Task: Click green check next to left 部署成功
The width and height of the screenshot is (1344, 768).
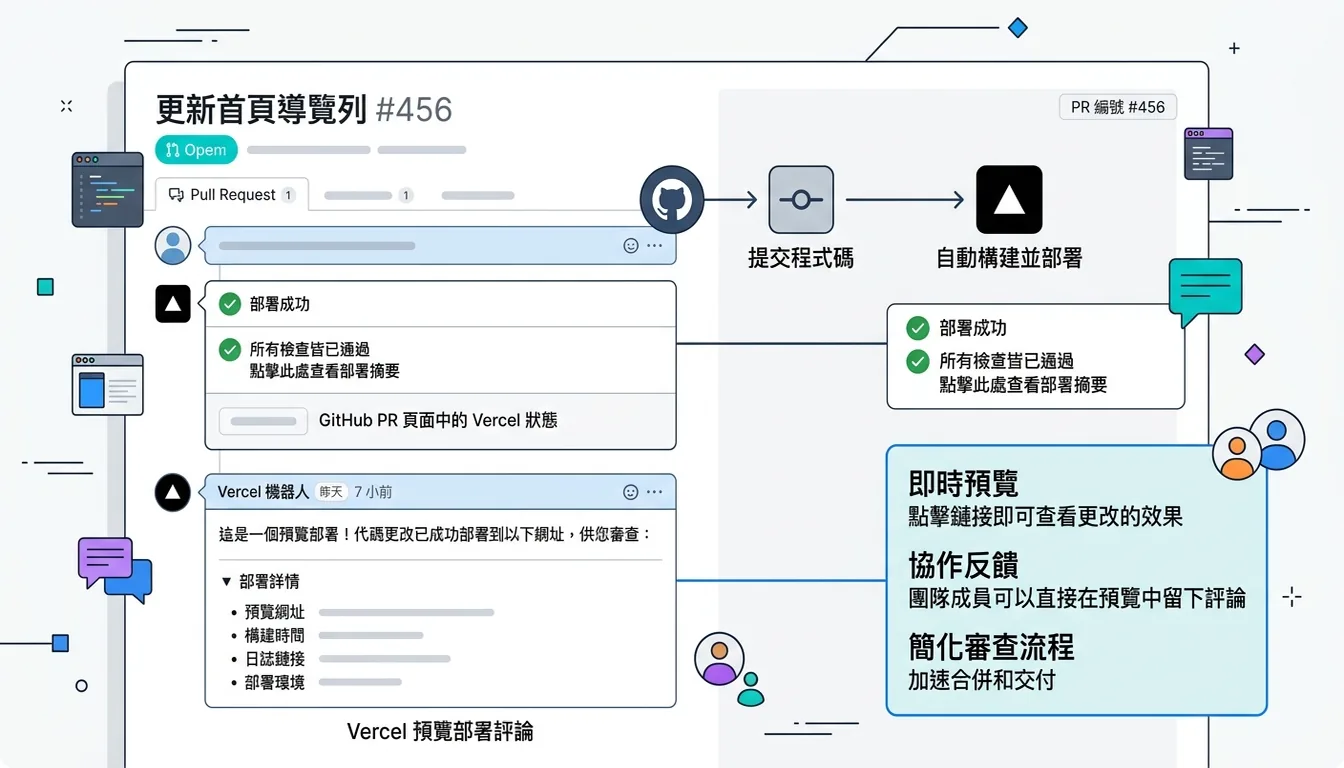Action: click(x=230, y=304)
